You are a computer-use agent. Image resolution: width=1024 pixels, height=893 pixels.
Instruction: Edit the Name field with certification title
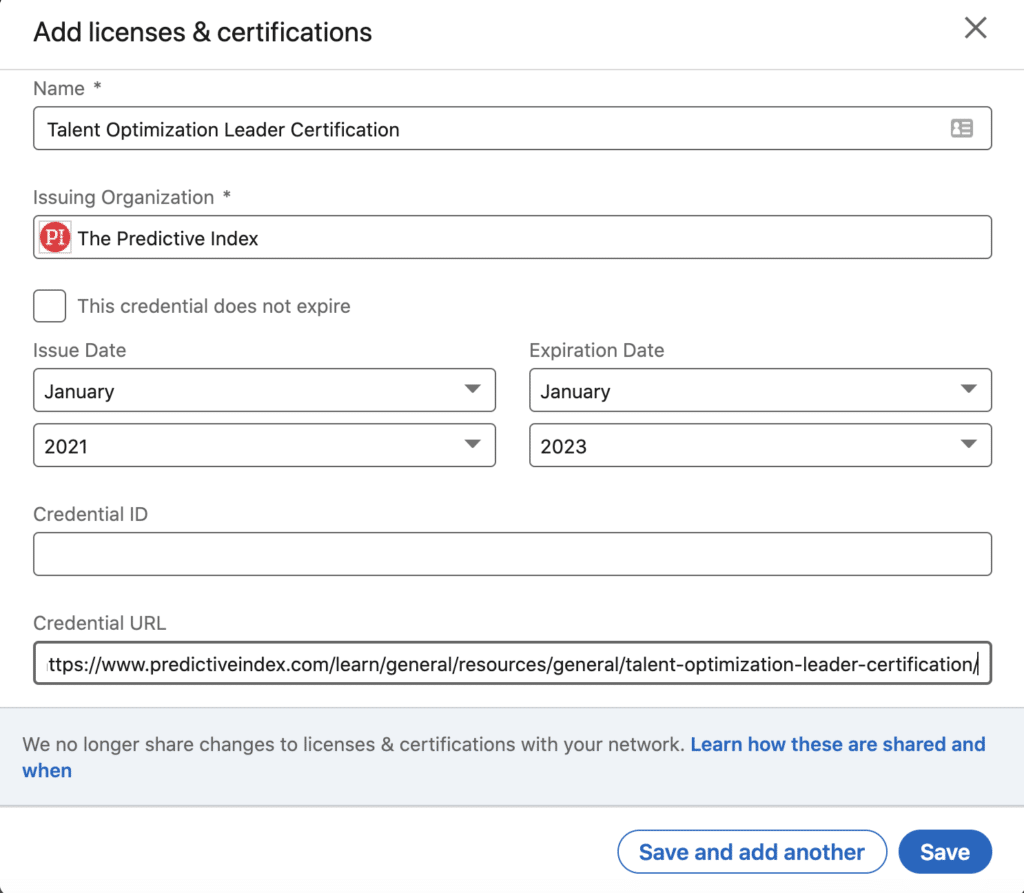(513, 128)
